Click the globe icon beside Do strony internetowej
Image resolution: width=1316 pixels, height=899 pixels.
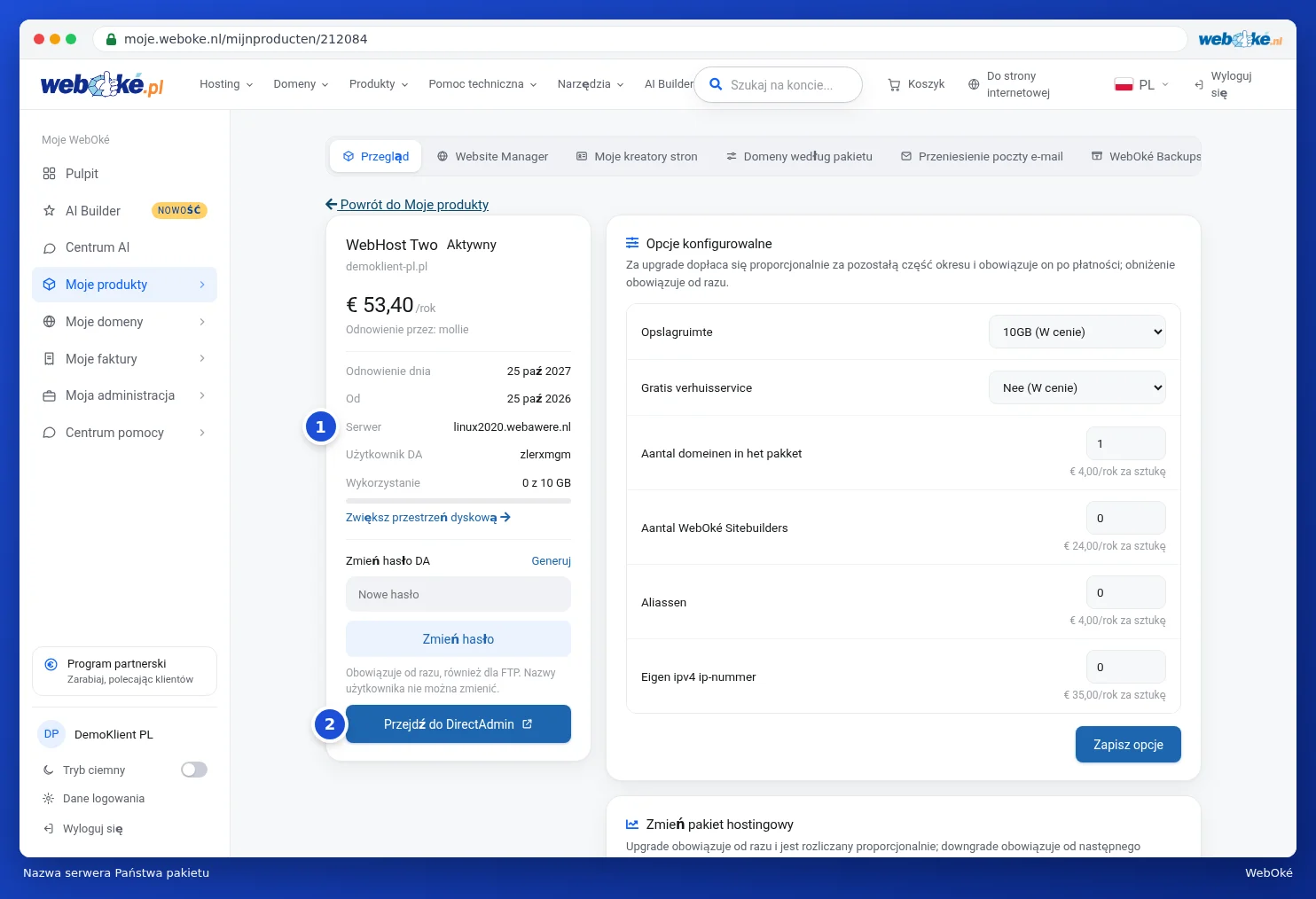[974, 84]
